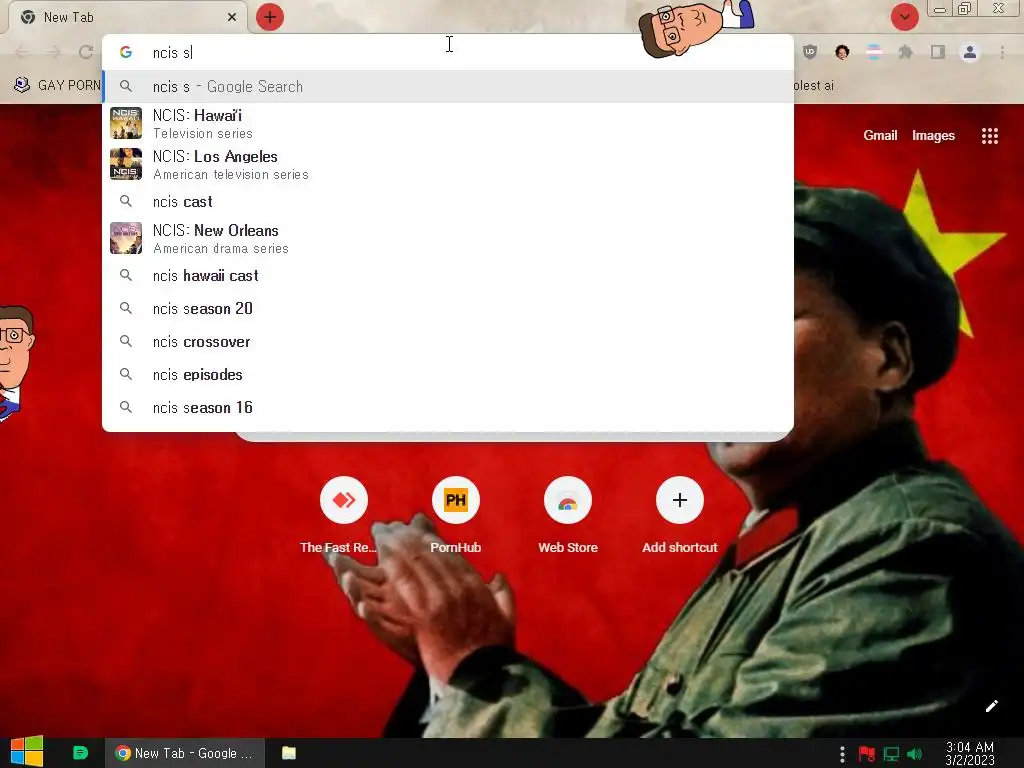Select 'ncis season 20' suggestion
The height and width of the screenshot is (768, 1024).
coord(448,308)
